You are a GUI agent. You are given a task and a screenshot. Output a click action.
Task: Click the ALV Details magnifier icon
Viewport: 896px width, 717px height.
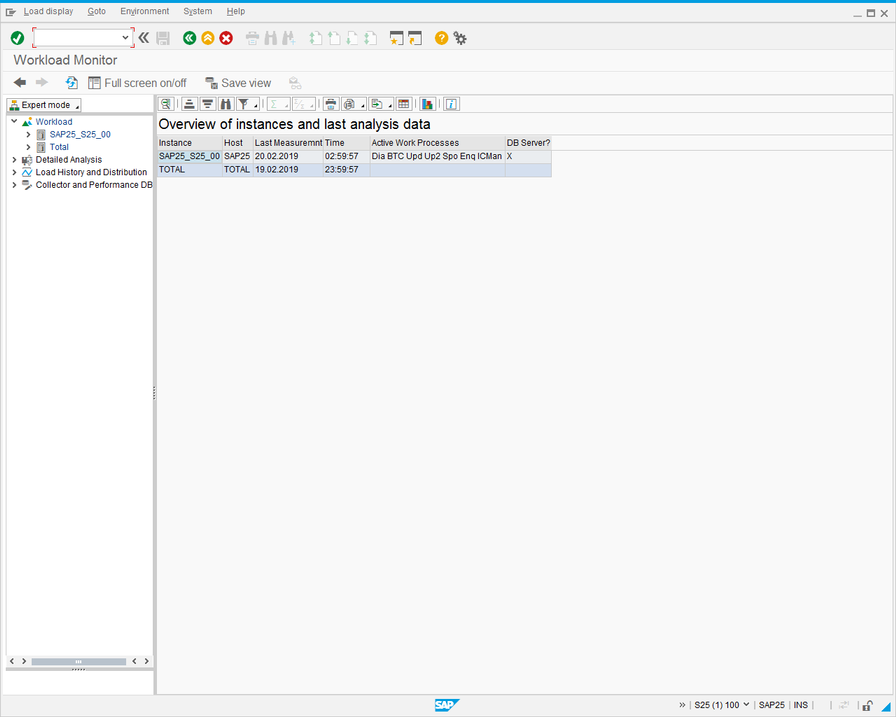[166, 104]
